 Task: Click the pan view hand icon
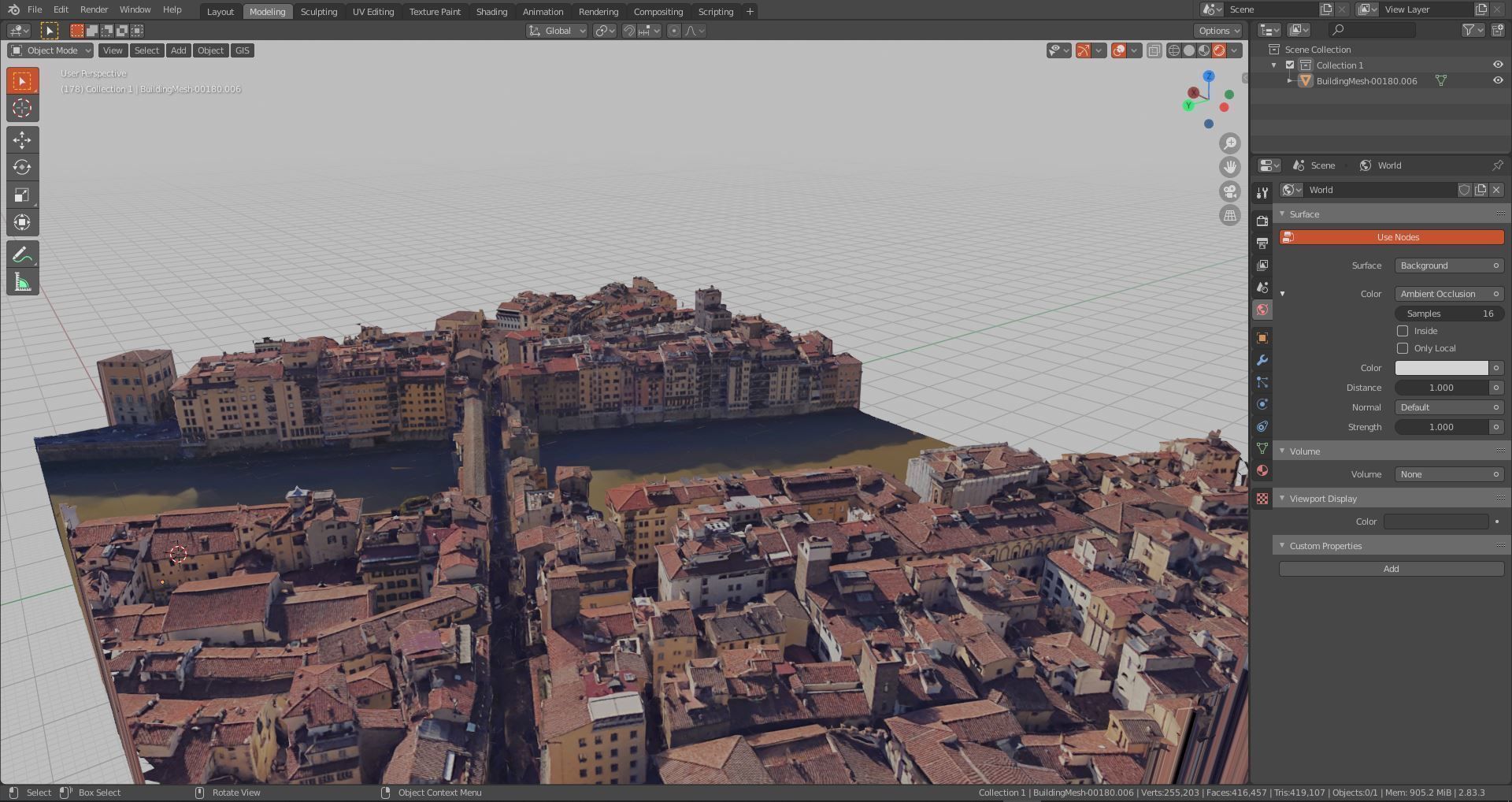click(1230, 167)
